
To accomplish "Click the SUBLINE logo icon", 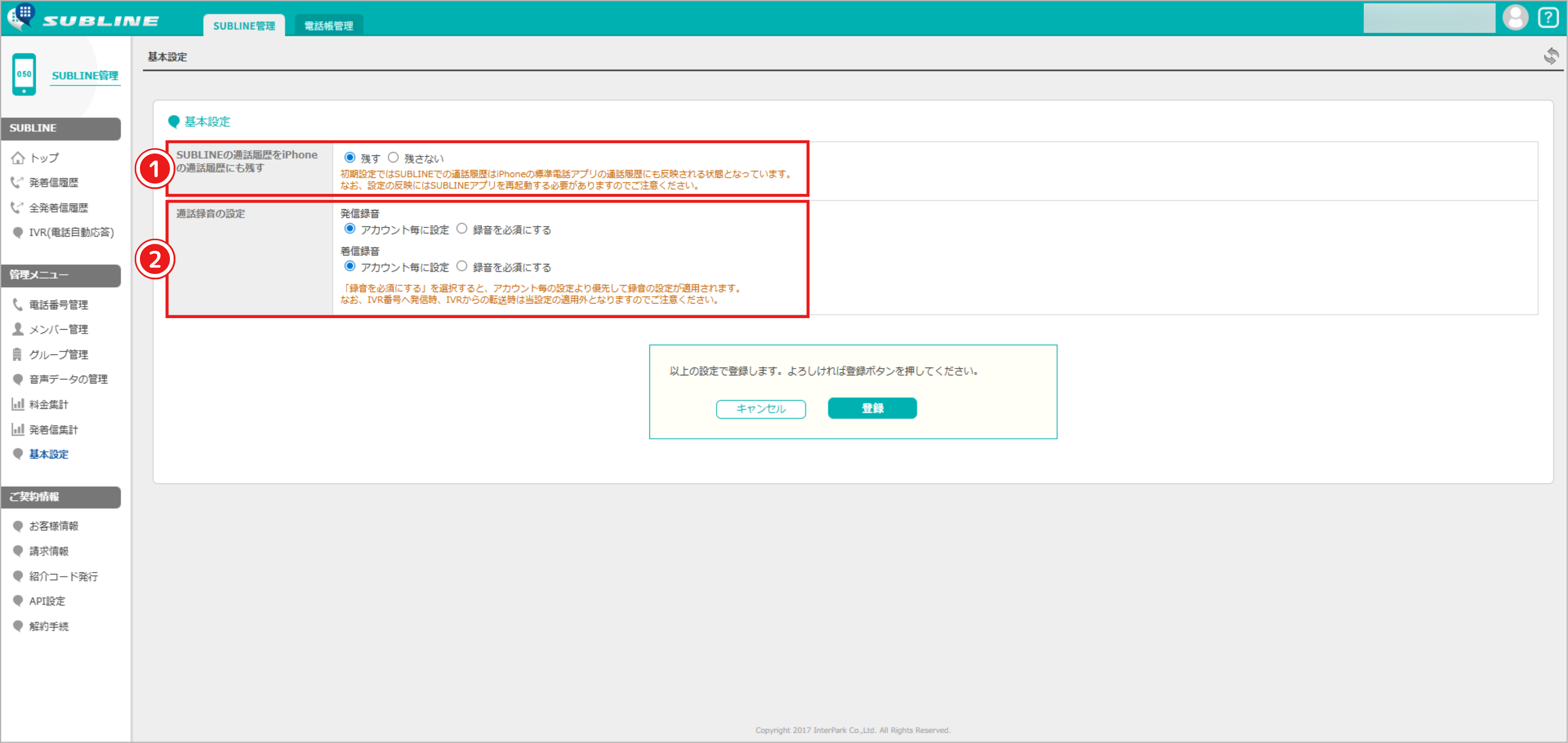I will click(22, 16).
